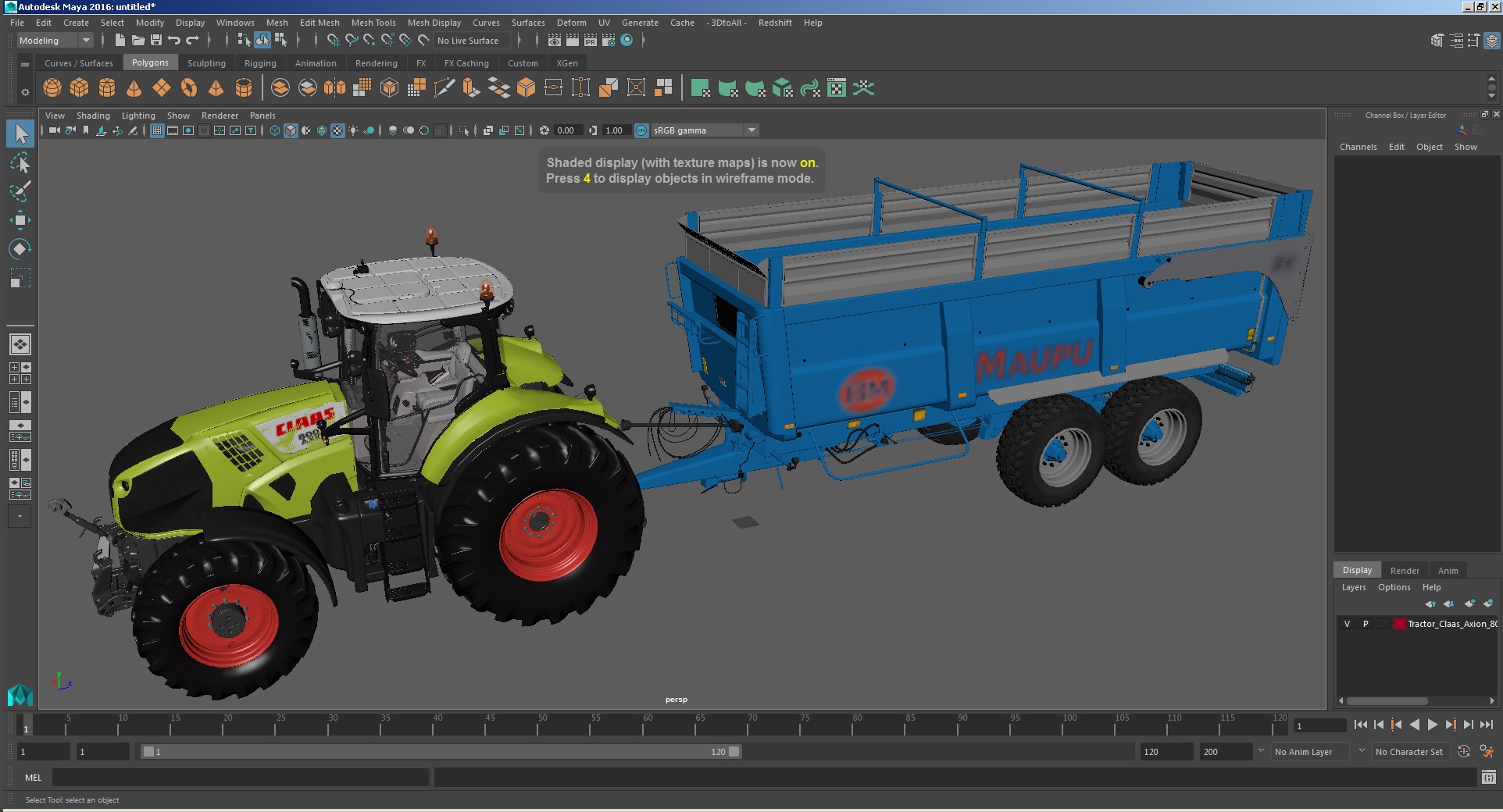Toggle visibility V of Tractor layer

(x=1347, y=624)
